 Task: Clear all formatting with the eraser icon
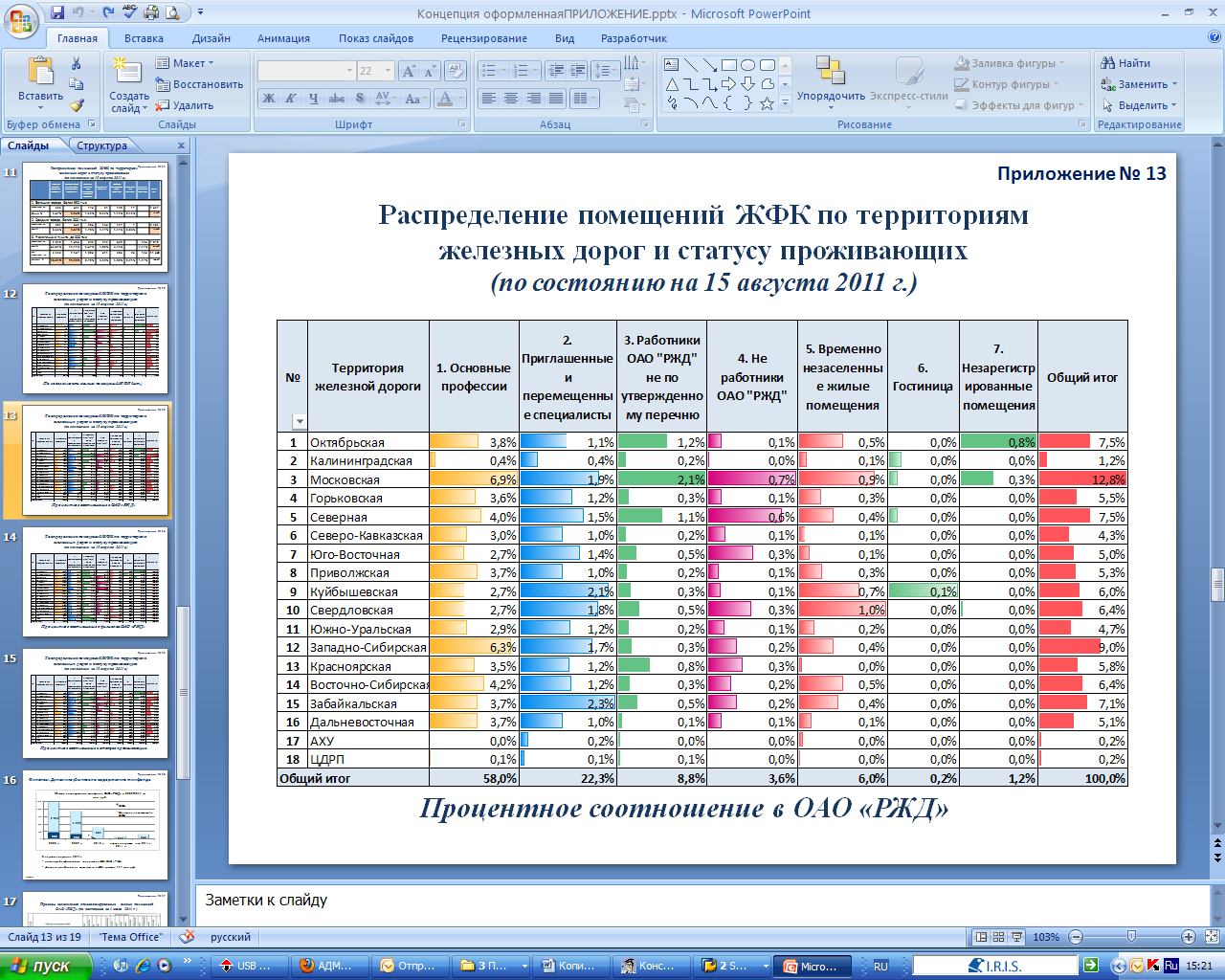(x=456, y=71)
